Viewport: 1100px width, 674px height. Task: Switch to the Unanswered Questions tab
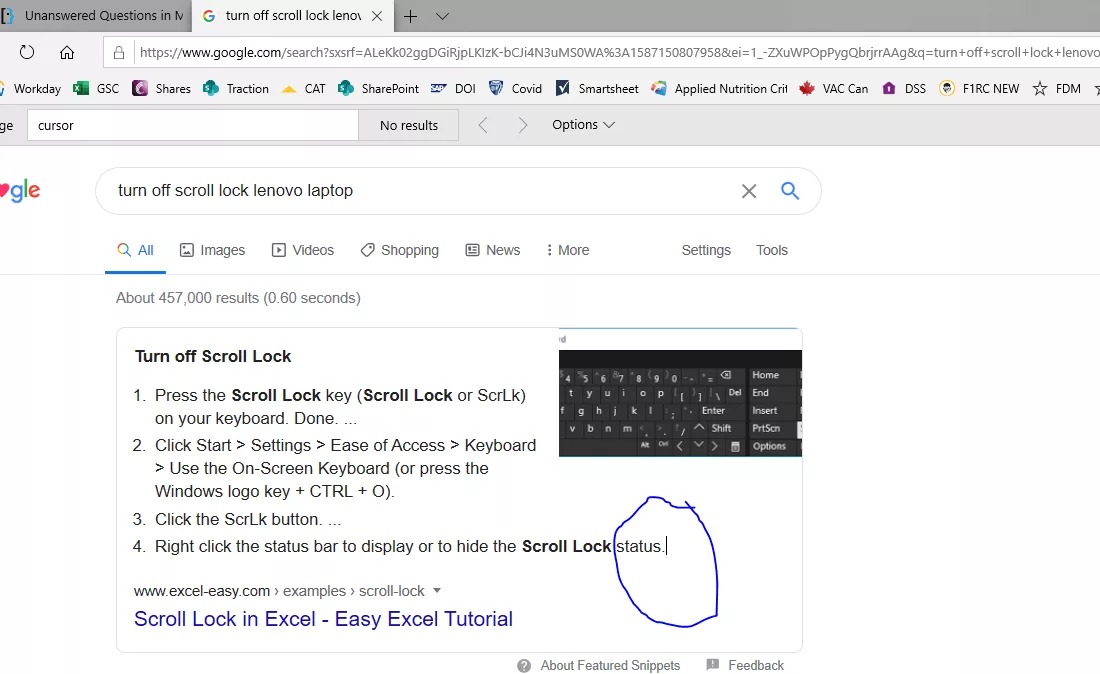point(95,15)
